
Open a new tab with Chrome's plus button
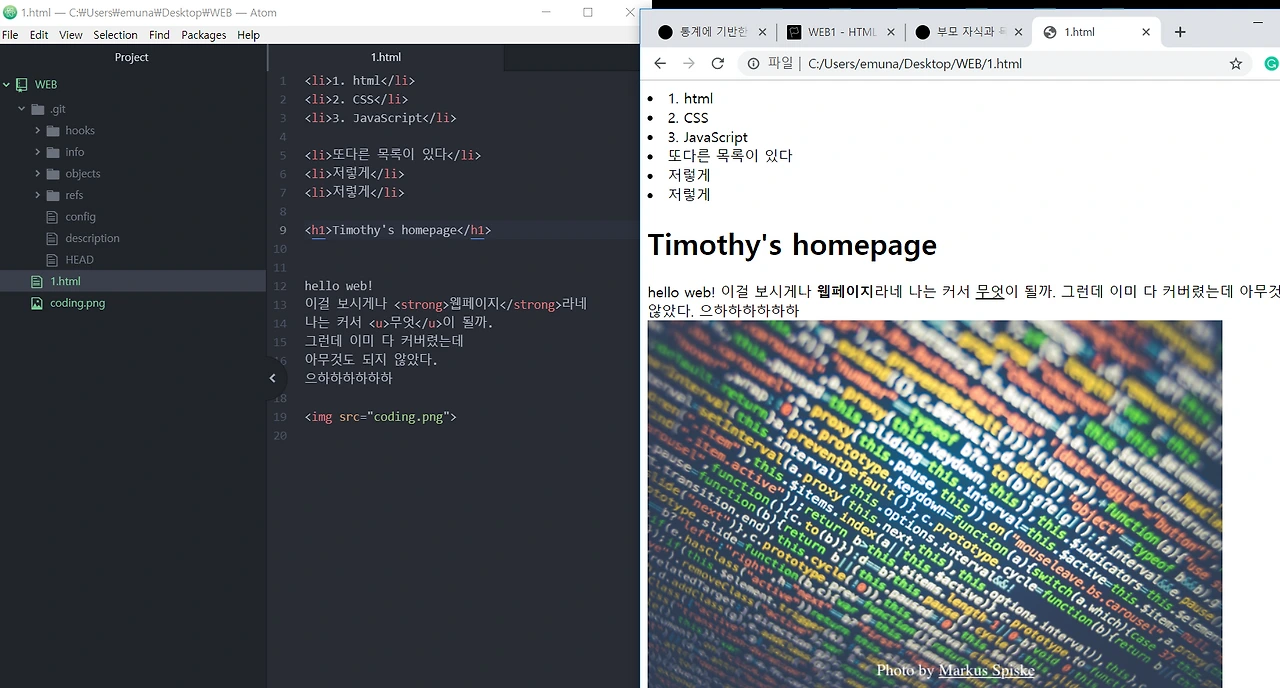(x=1180, y=31)
